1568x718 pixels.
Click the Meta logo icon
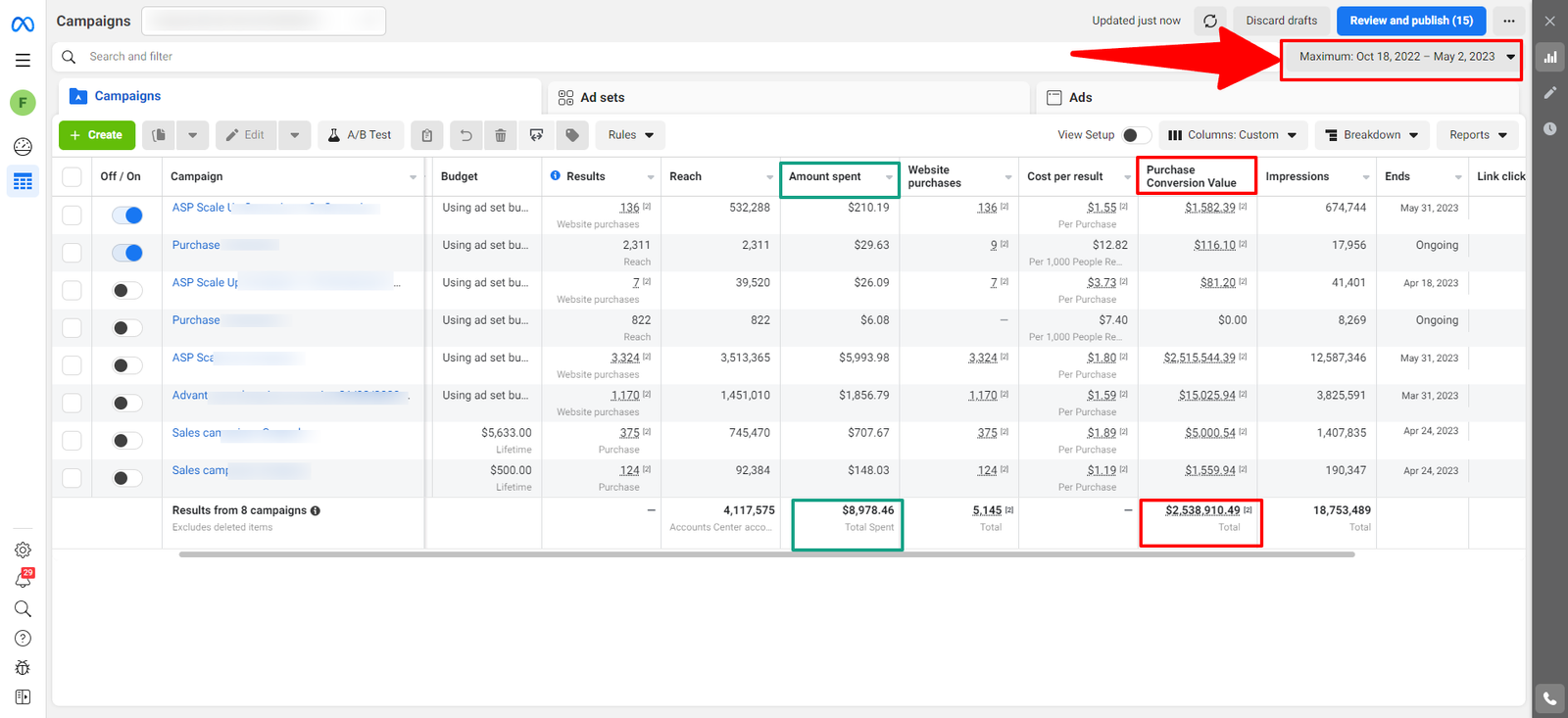[x=23, y=24]
